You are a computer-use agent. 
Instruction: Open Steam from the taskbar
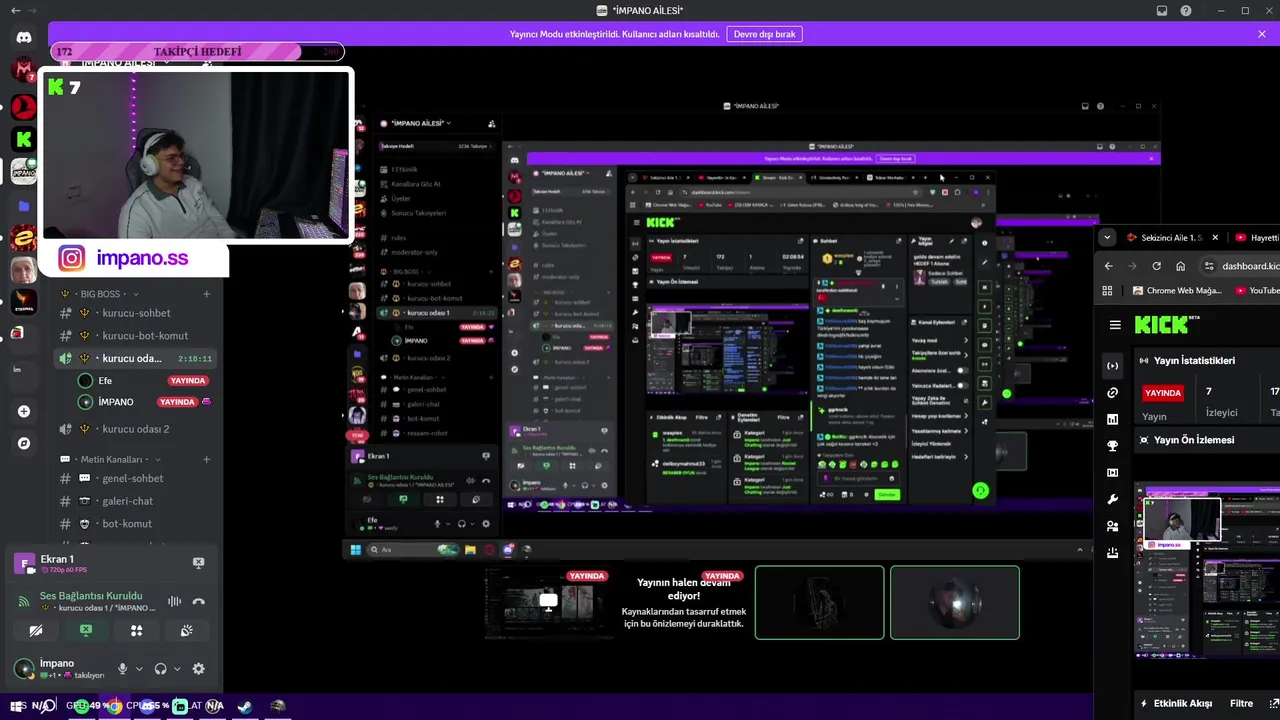(244, 706)
